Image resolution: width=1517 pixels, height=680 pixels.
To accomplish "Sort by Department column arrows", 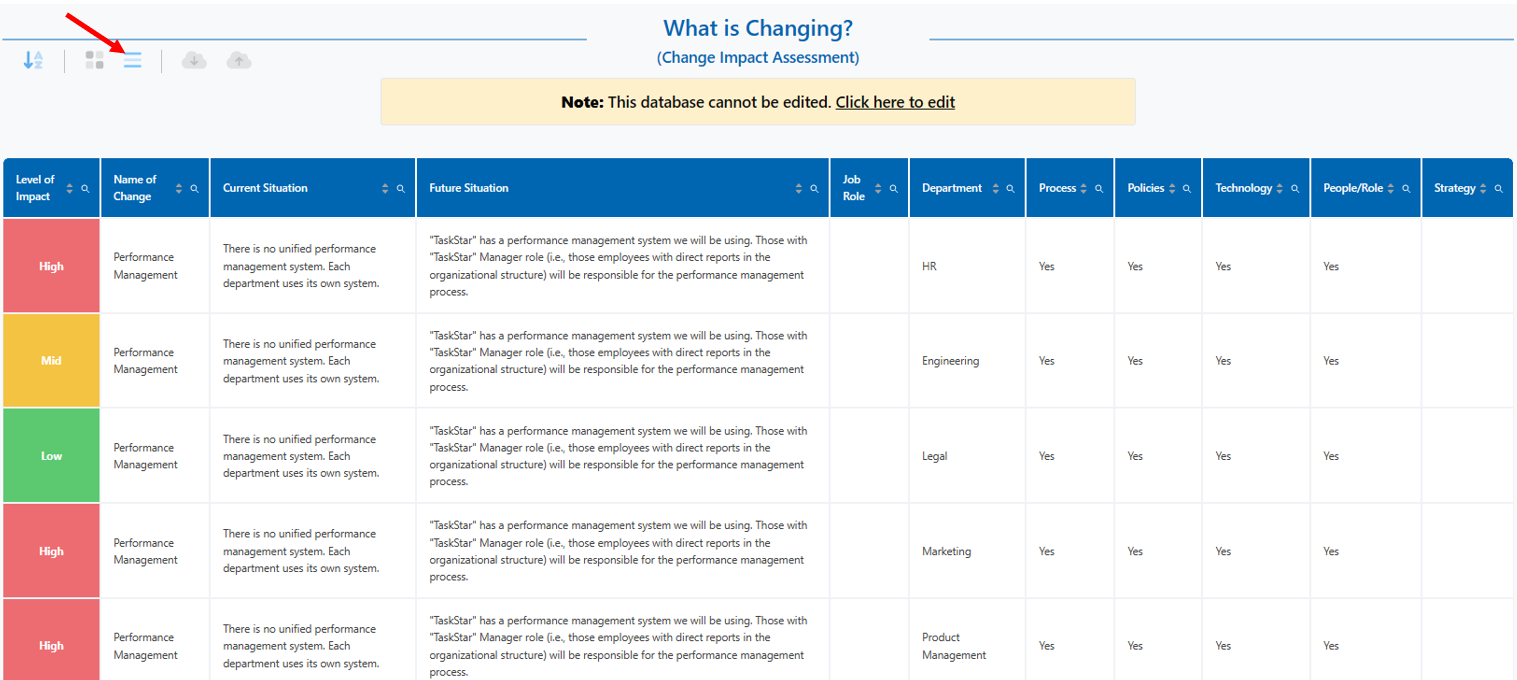I will pos(995,188).
